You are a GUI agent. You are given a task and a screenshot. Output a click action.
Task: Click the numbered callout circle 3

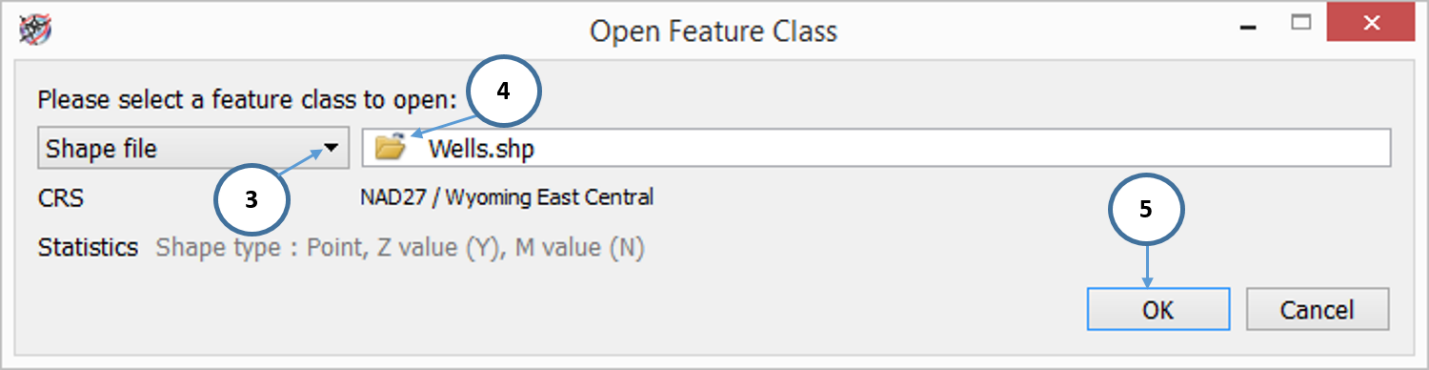(252, 199)
